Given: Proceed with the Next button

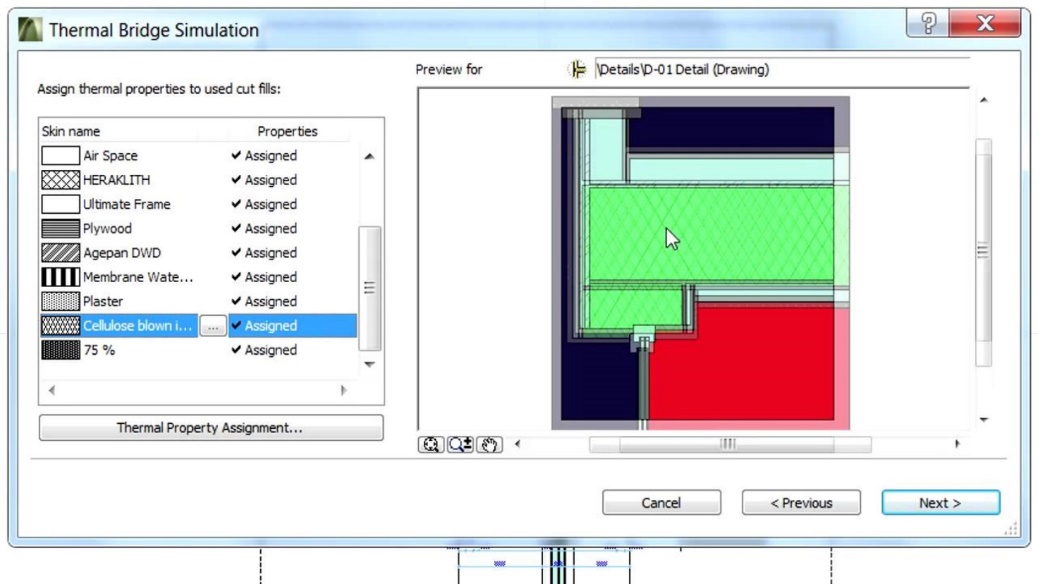Looking at the screenshot, I should coord(940,503).
